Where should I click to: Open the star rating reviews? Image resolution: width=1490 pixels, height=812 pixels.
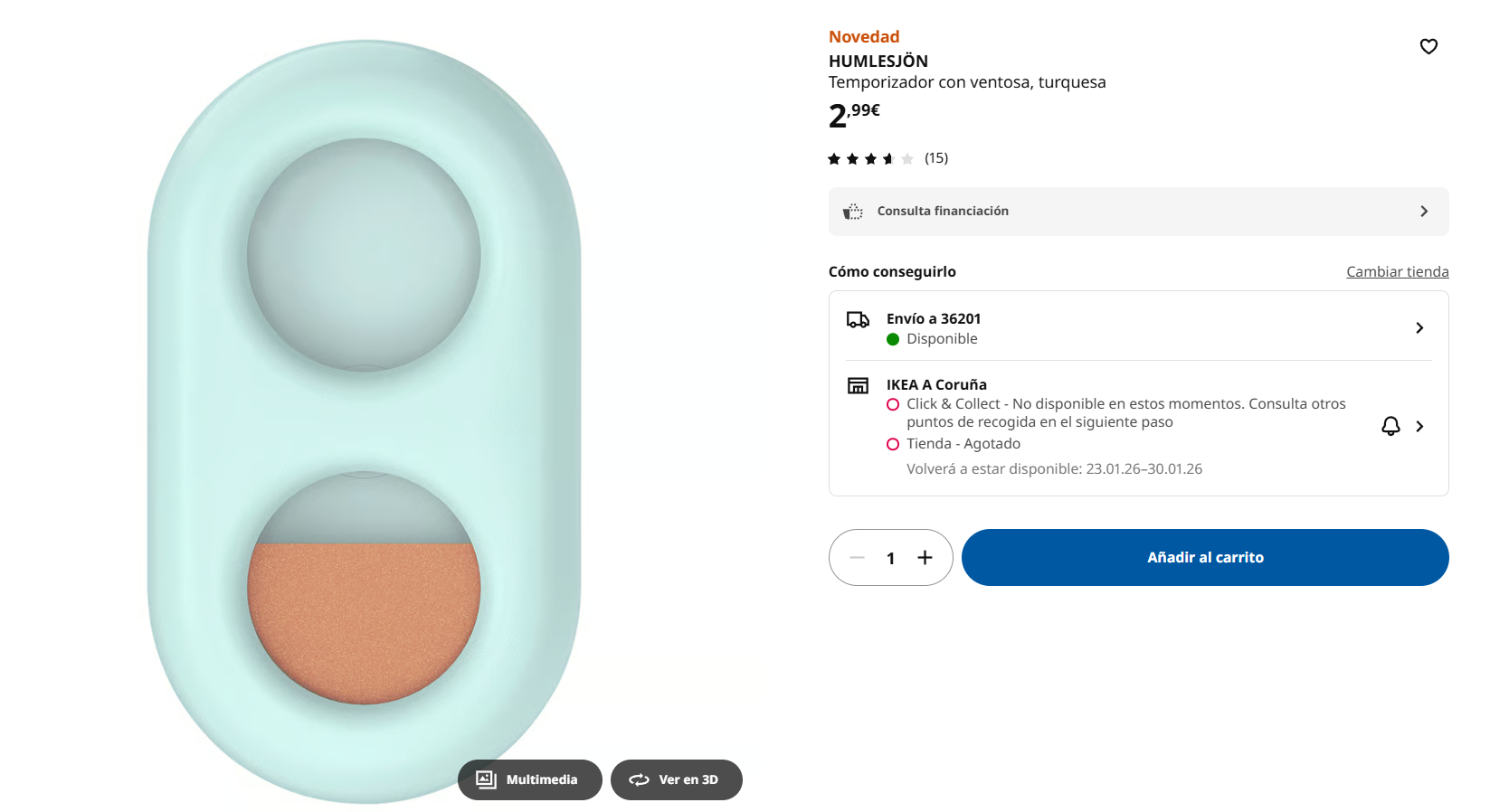[870, 159]
